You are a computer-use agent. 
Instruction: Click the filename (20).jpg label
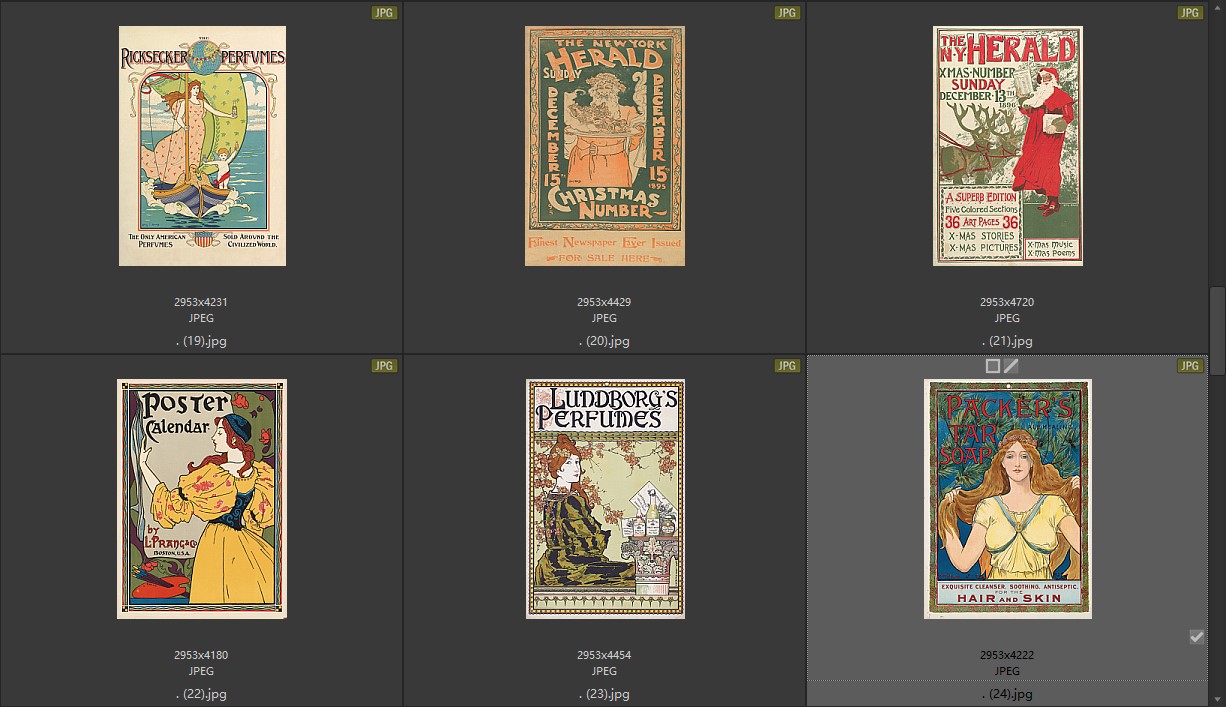pos(604,341)
